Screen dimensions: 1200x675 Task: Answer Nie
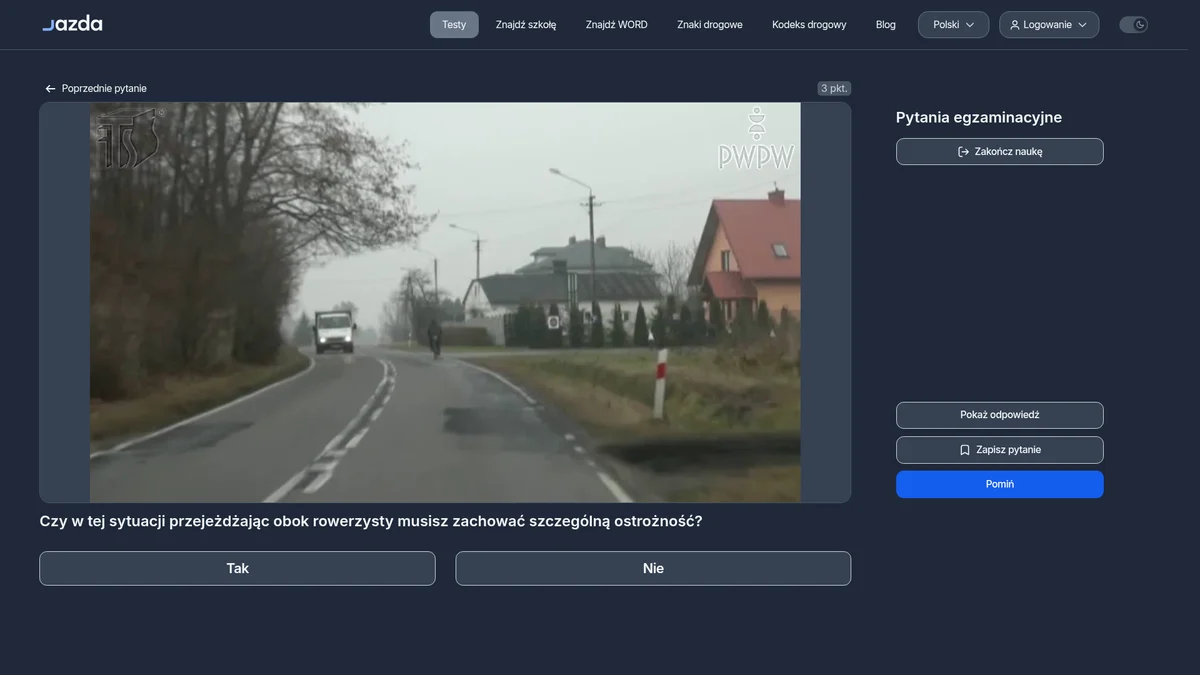click(653, 568)
